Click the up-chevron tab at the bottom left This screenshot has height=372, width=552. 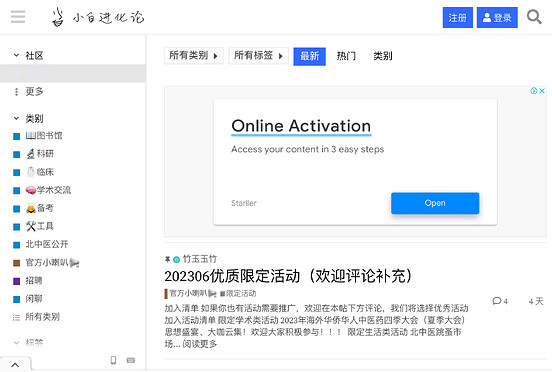(x=15, y=365)
